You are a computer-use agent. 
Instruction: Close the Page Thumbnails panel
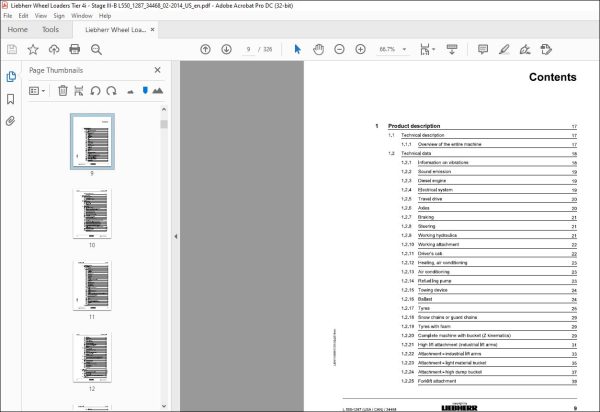[157, 70]
